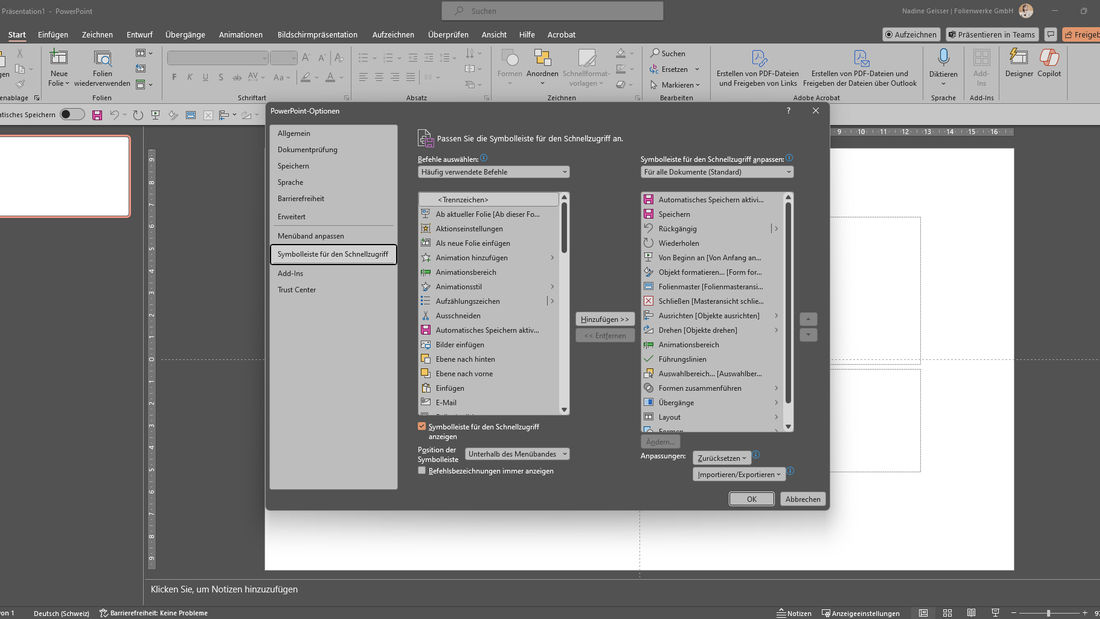Confirm the dialog with OK
The width and height of the screenshot is (1100, 619).
pos(751,498)
